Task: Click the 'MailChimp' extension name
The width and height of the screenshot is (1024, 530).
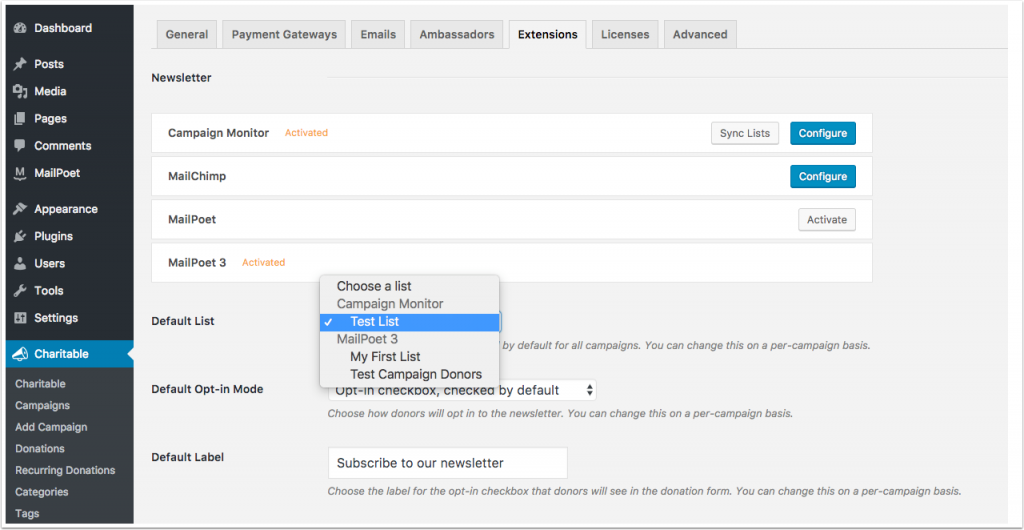Action: (x=197, y=176)
